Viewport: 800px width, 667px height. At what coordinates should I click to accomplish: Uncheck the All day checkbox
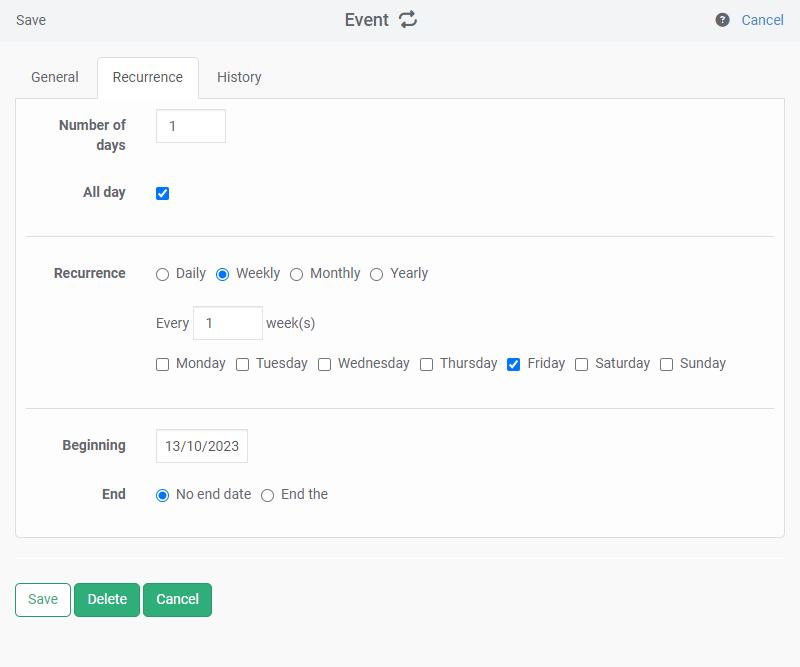(163, 193)
